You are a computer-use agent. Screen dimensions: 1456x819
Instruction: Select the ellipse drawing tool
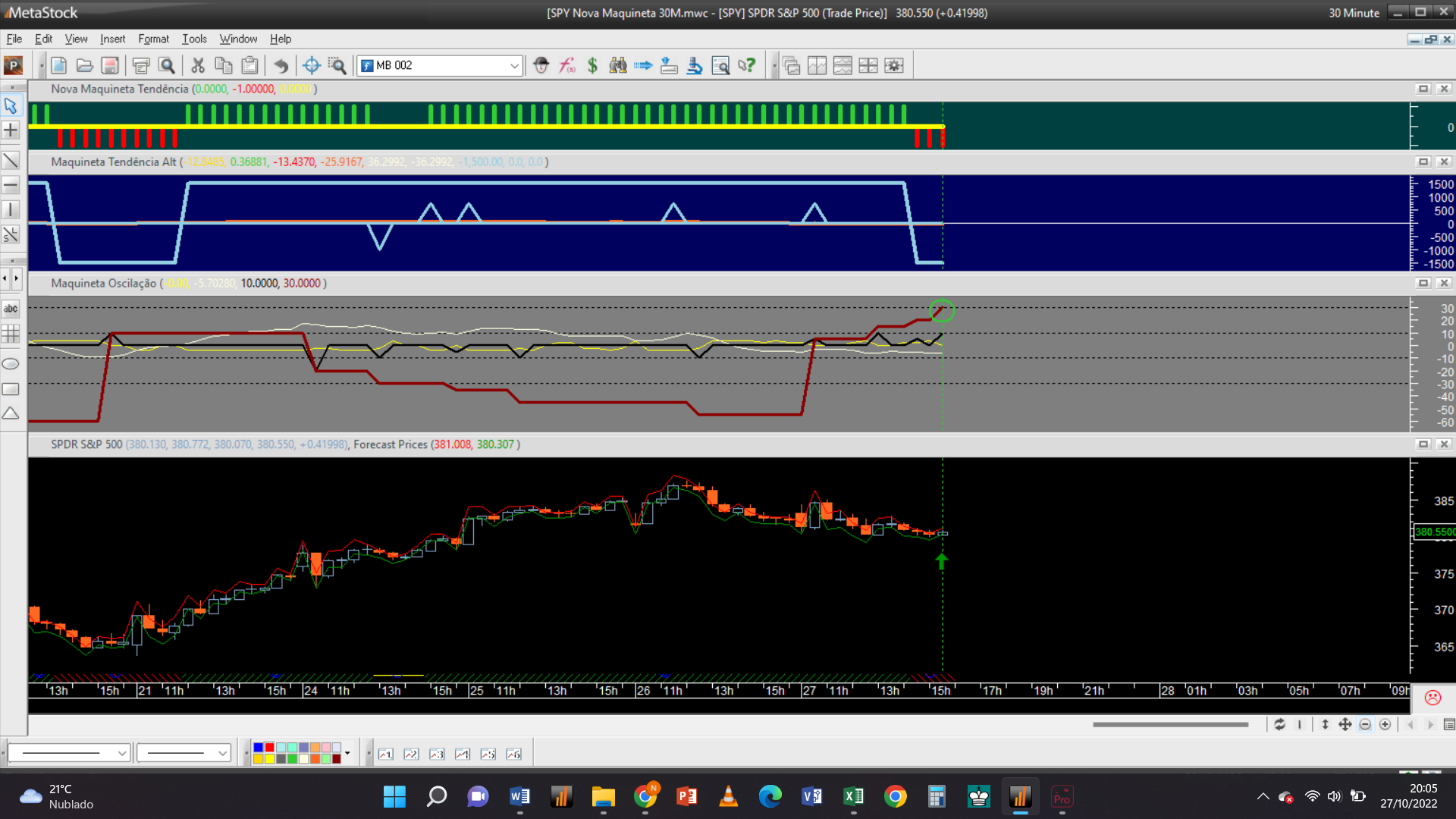pos(11,364)
